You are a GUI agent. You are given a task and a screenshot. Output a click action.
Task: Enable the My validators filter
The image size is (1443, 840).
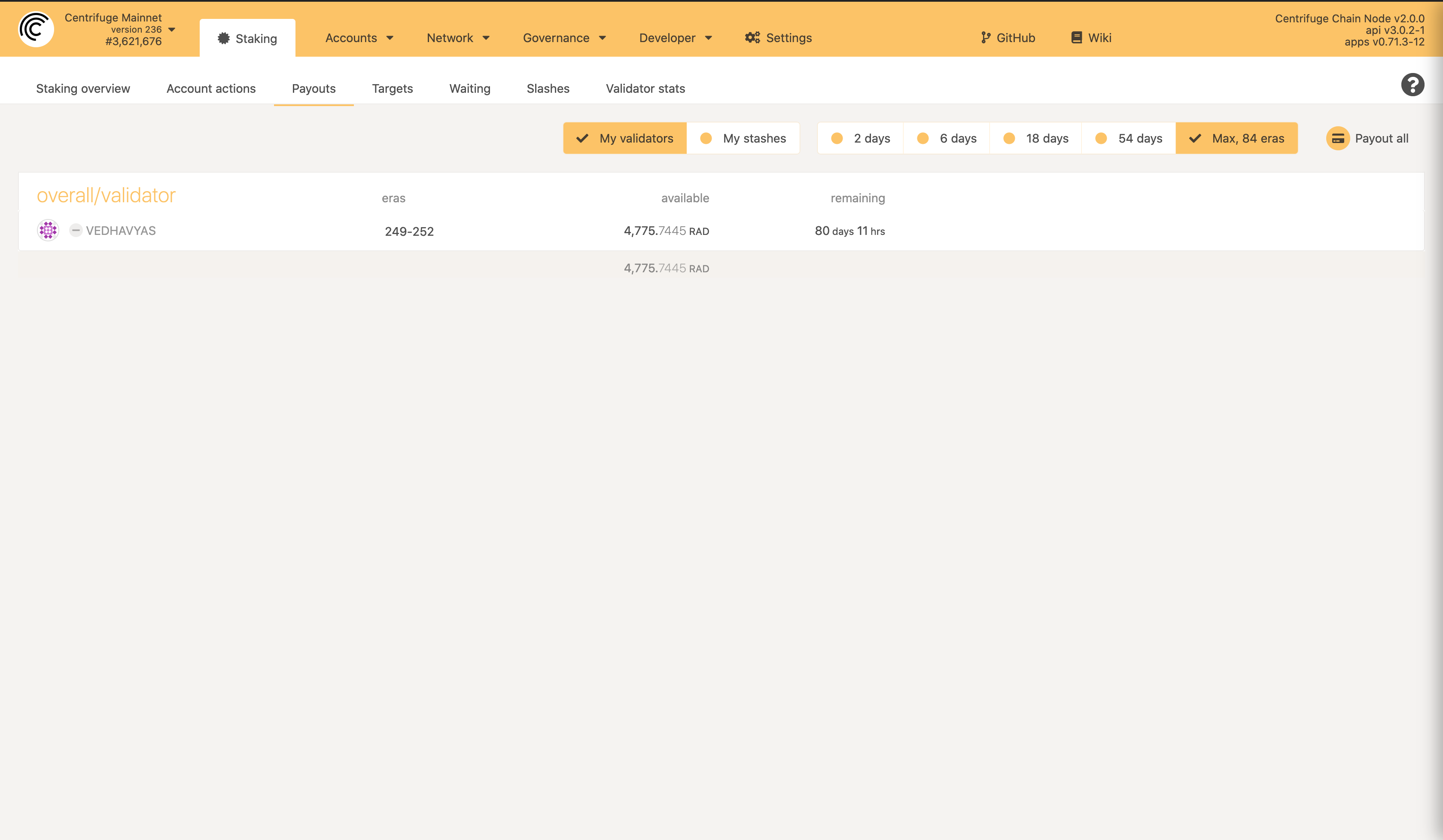pyautogui.click(x=625, y=138)
